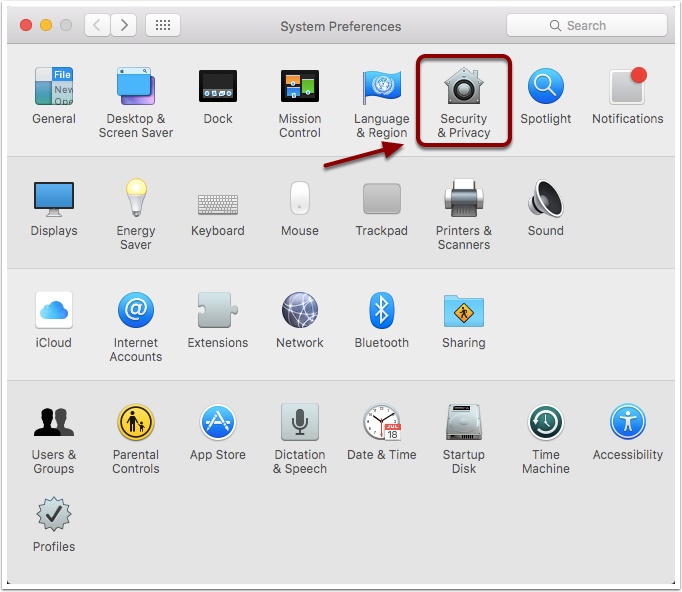Open Spotlight magnifier preferences
The width and height of the screenshot is (682, 592).
tap(545, 86)
